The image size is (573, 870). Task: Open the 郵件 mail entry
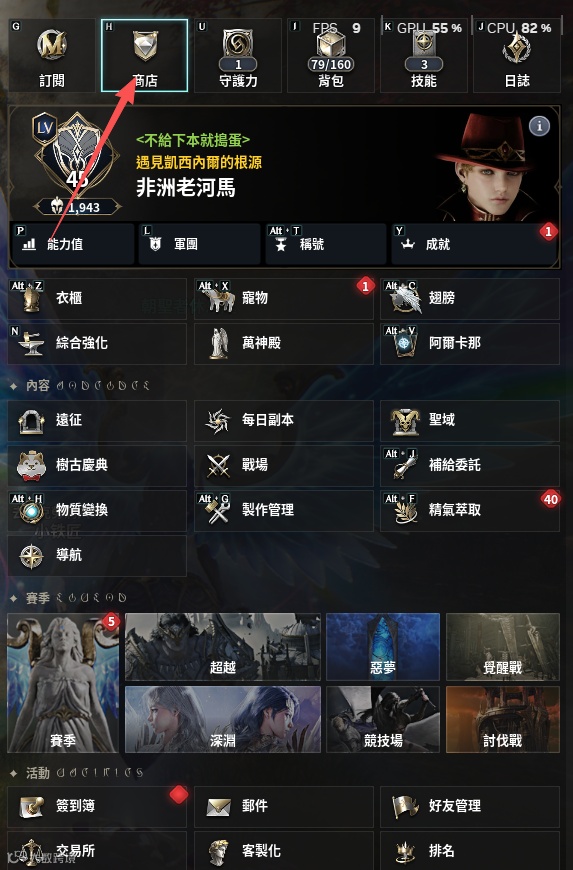point(283,806)
